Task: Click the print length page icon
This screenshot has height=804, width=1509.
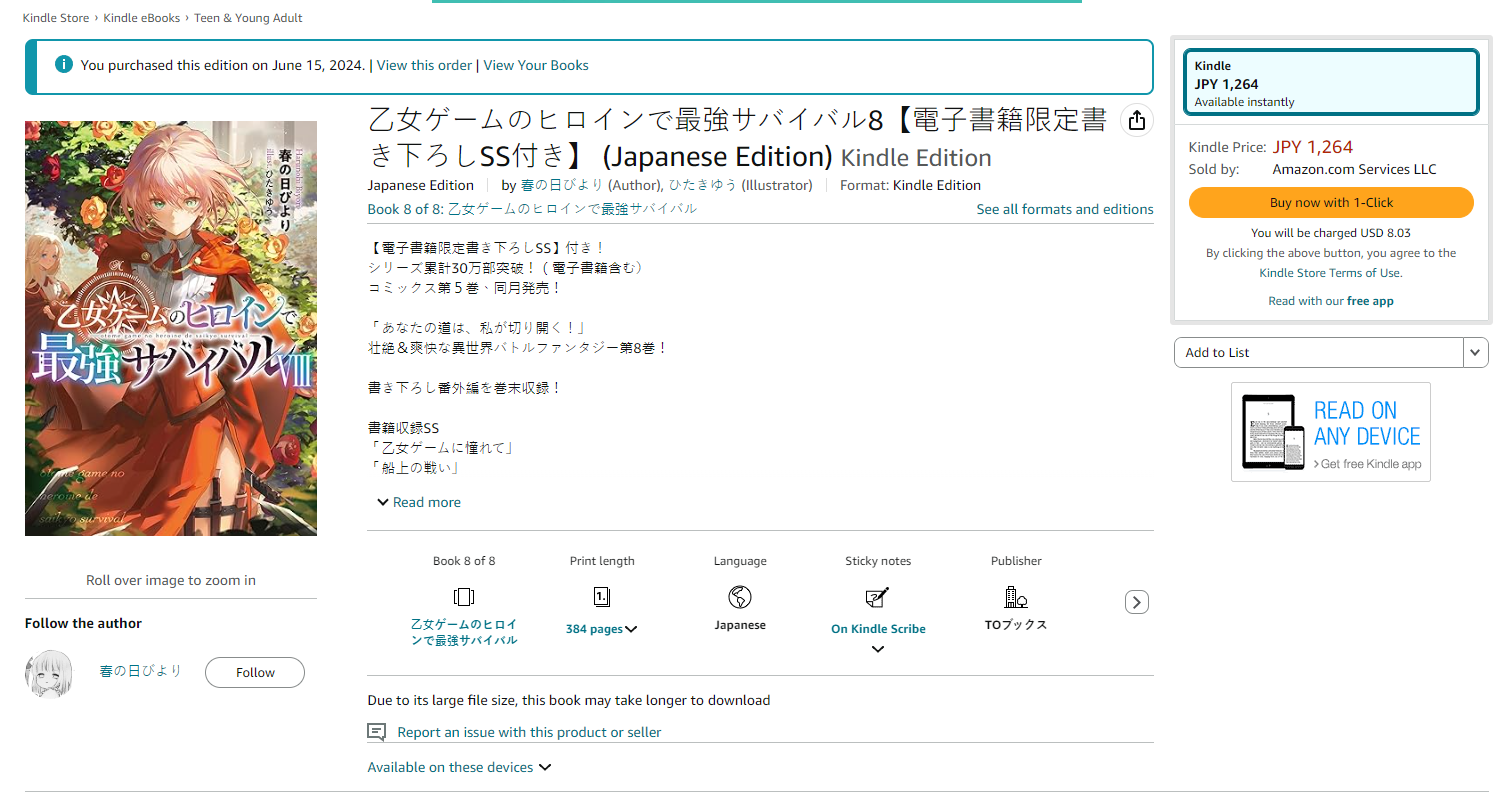Action: point(601,597)
